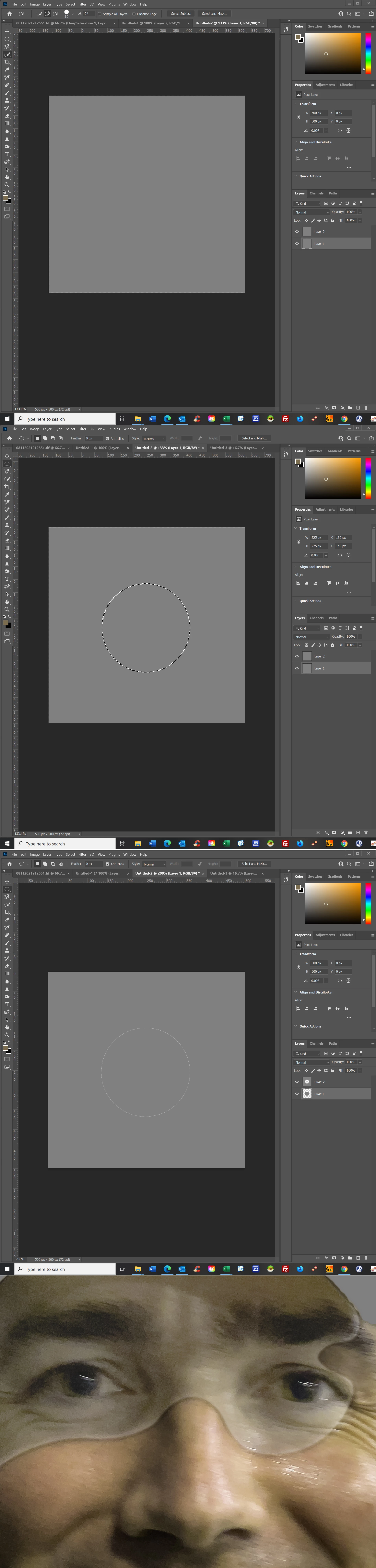Select the Elliptical Marquee tool in the middle screenshot
Image resolution: width=376 pixels, height=1568 pixels.
tap(7, 464)
